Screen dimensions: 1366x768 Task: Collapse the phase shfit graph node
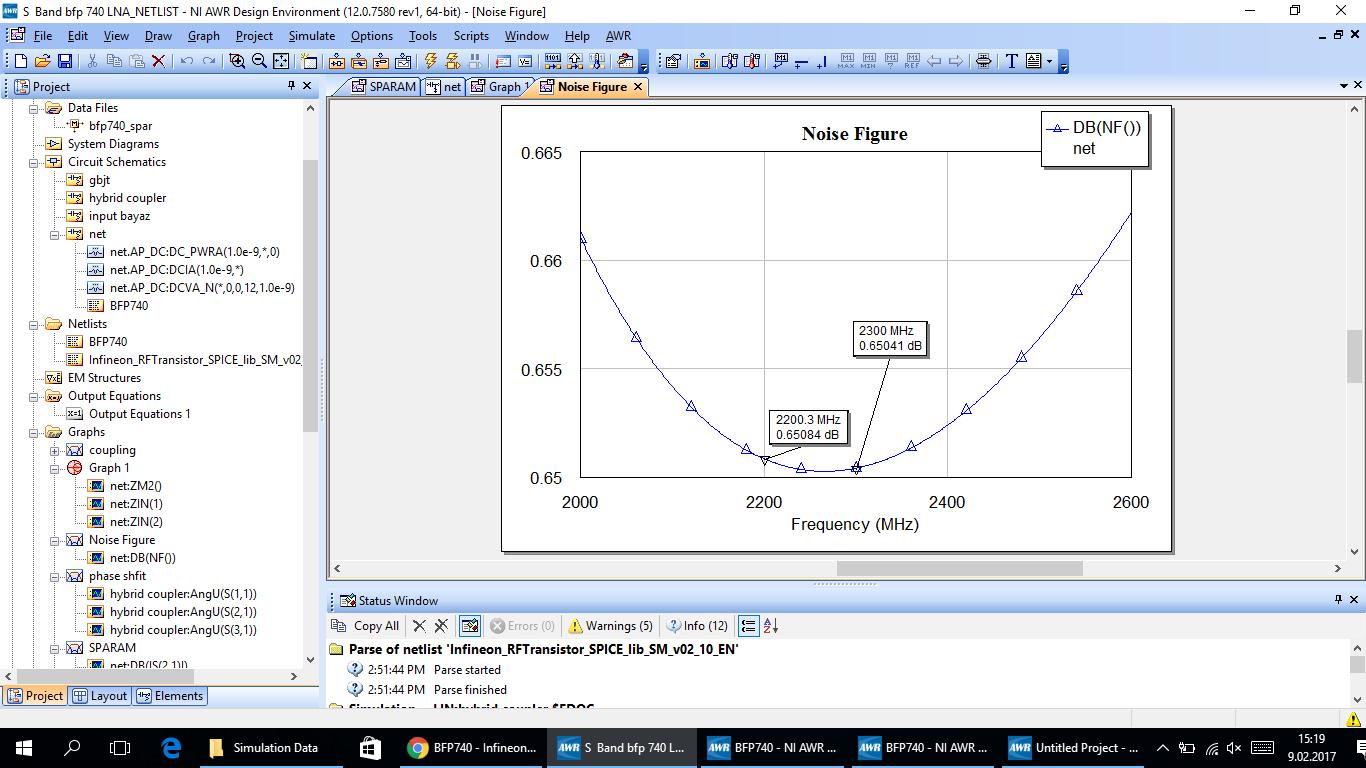[x=54, y=576]
